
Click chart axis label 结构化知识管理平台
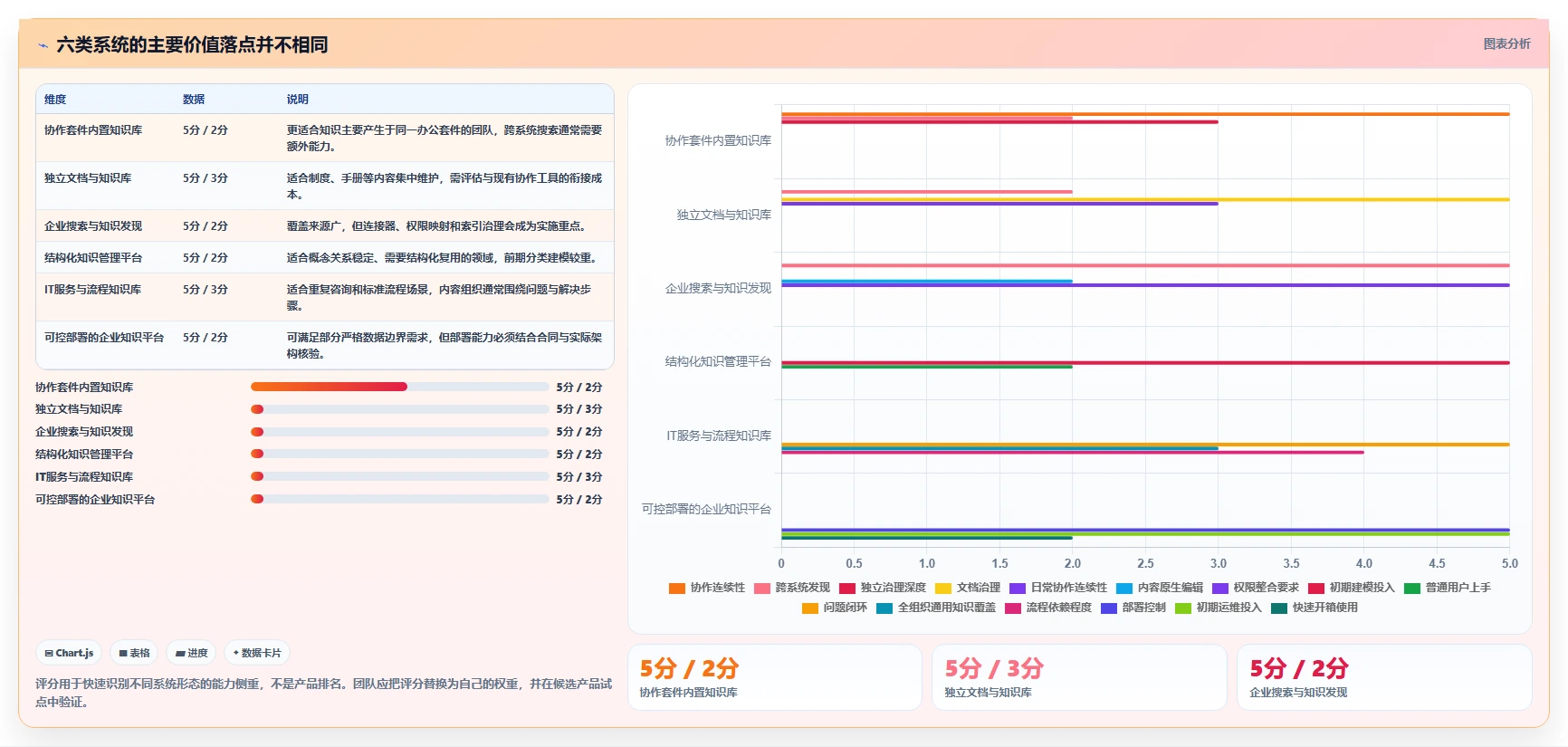point(718,361)
